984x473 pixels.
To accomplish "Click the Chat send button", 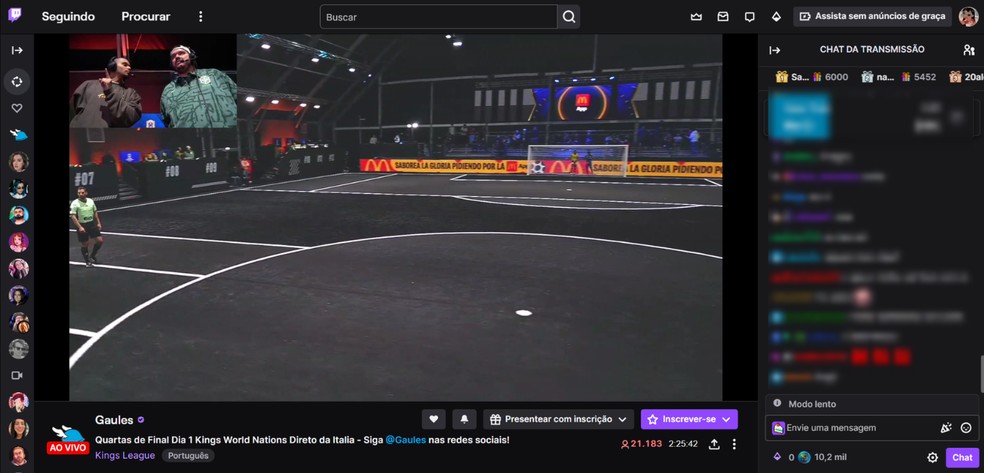I will tap(962, 457).
